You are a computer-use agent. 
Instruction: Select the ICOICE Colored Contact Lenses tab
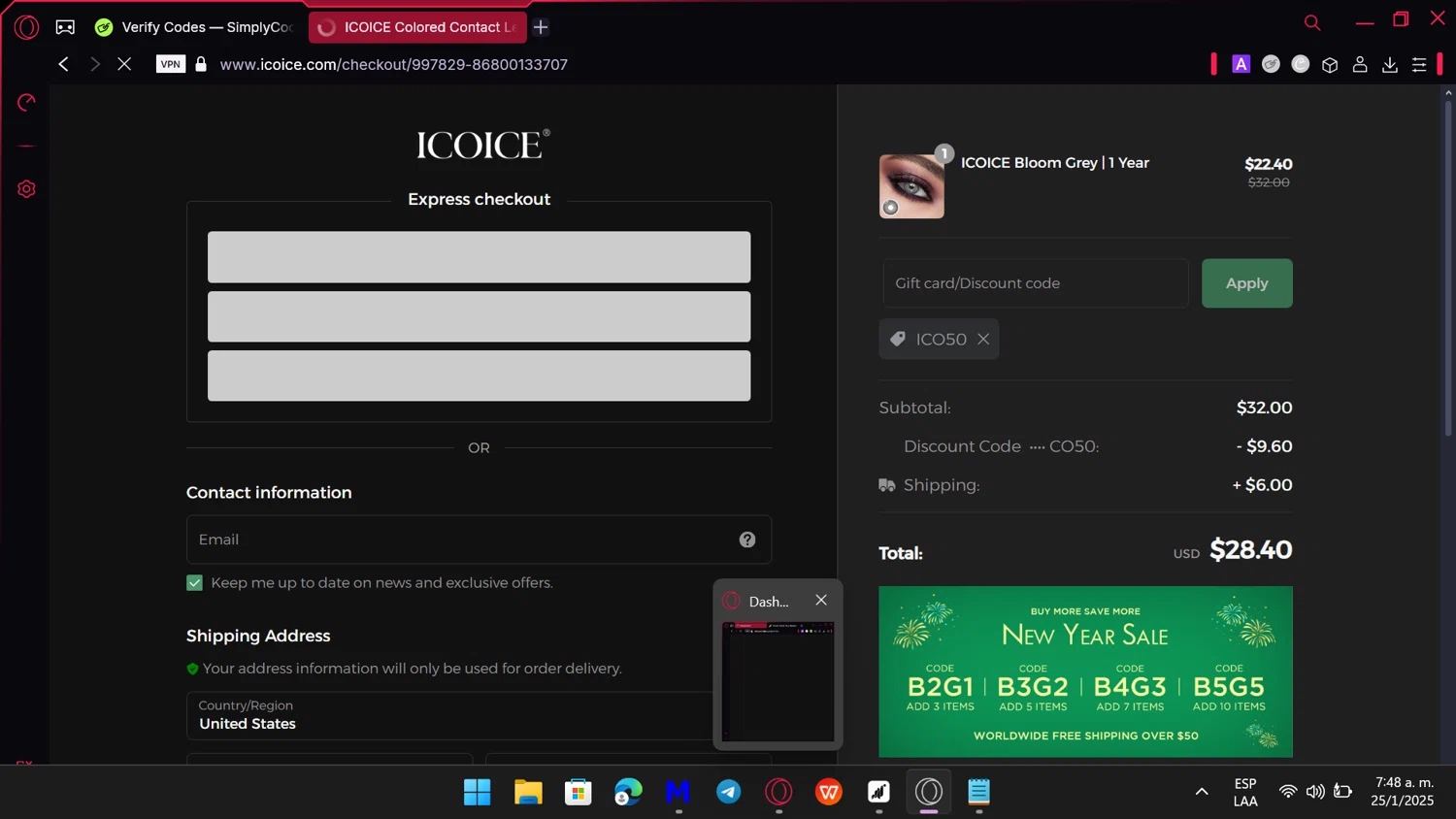coord(417,27)
